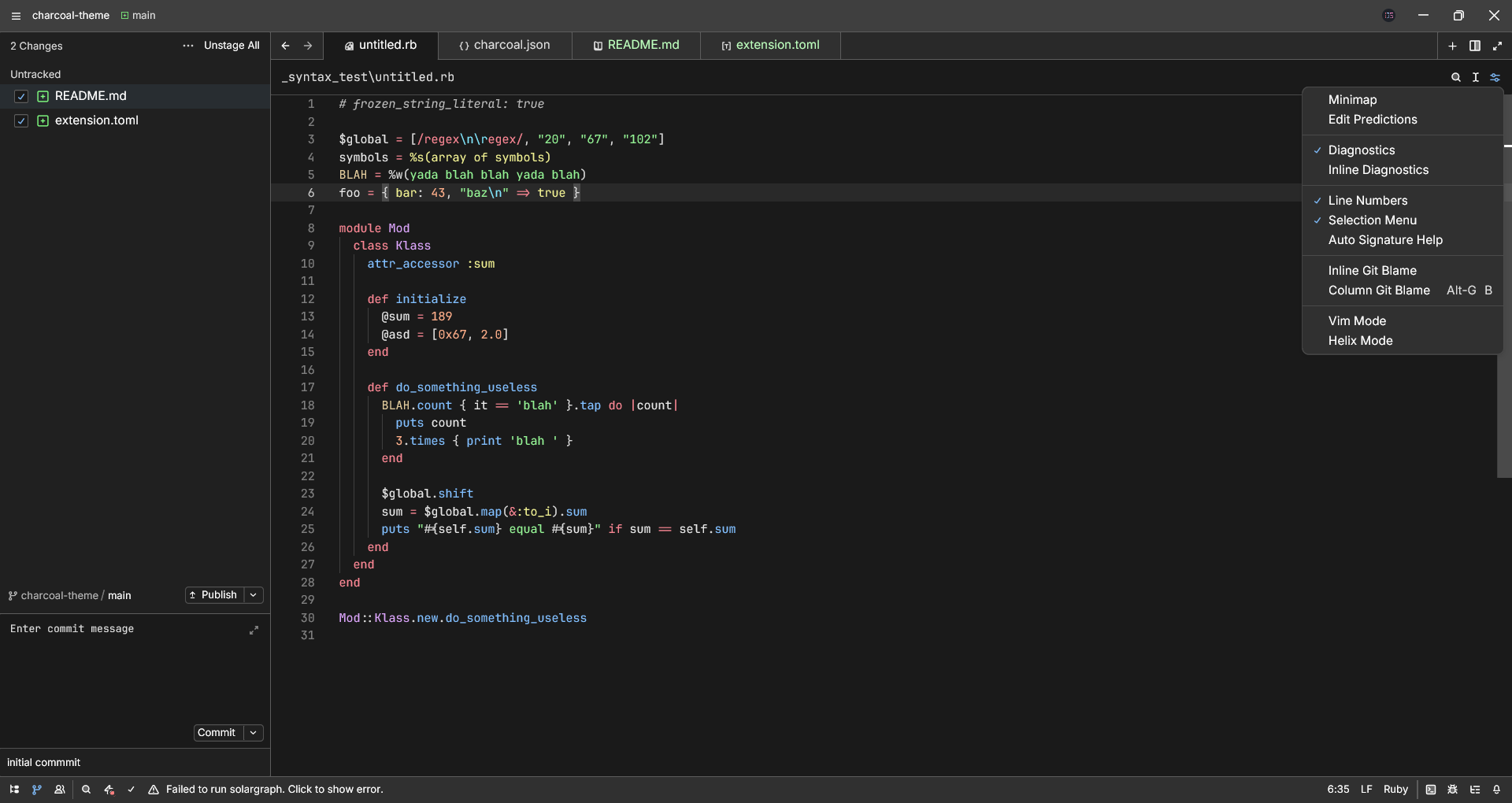Change language from Ruby selector
Screen dimensions: 1512x803
click(x=1395, y=789)
